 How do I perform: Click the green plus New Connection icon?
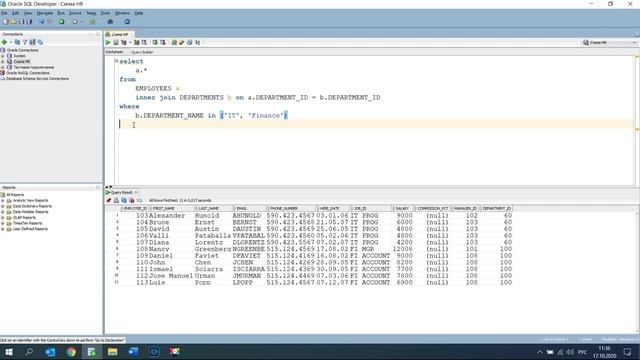pyautogui.click(x=4, y=42)
